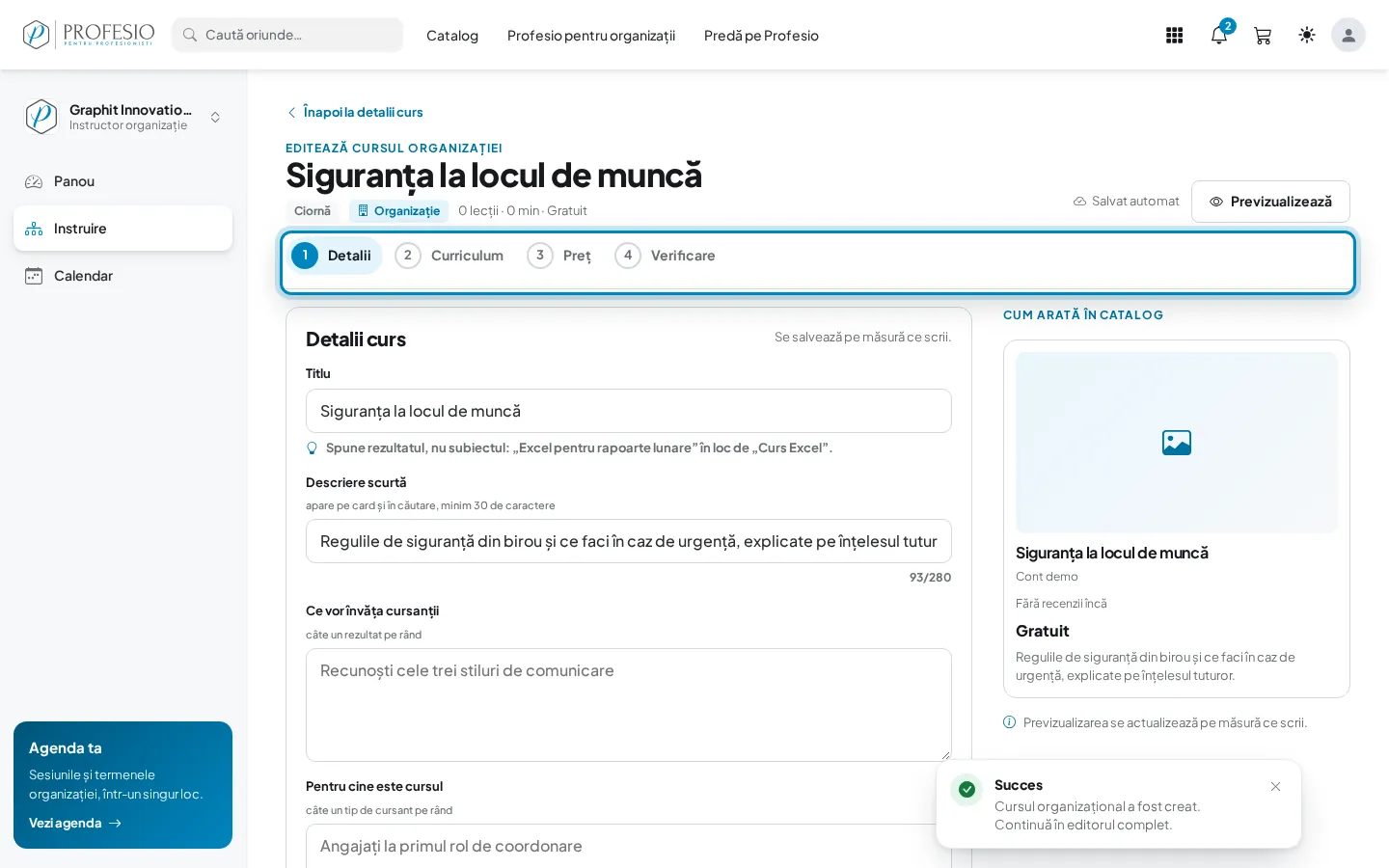Open Calendar in the sidebar

coord(123,276)
